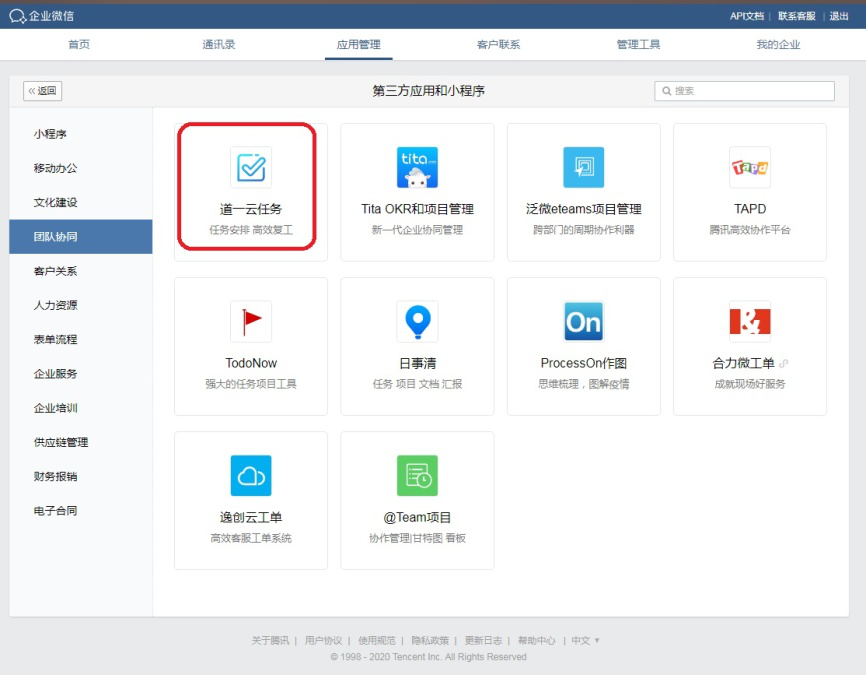Click the 合力微工单 app icon

coord(749,322)
